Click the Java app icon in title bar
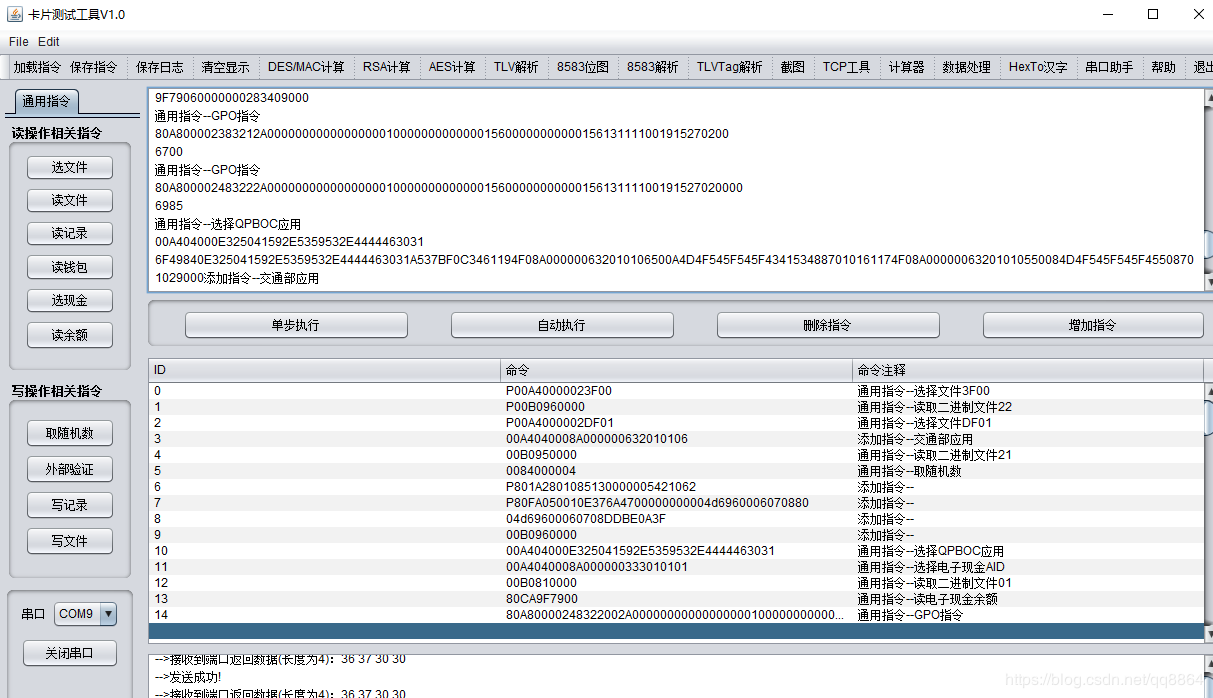This screenshot has height=698, width=1213. [x=16, y=14]
